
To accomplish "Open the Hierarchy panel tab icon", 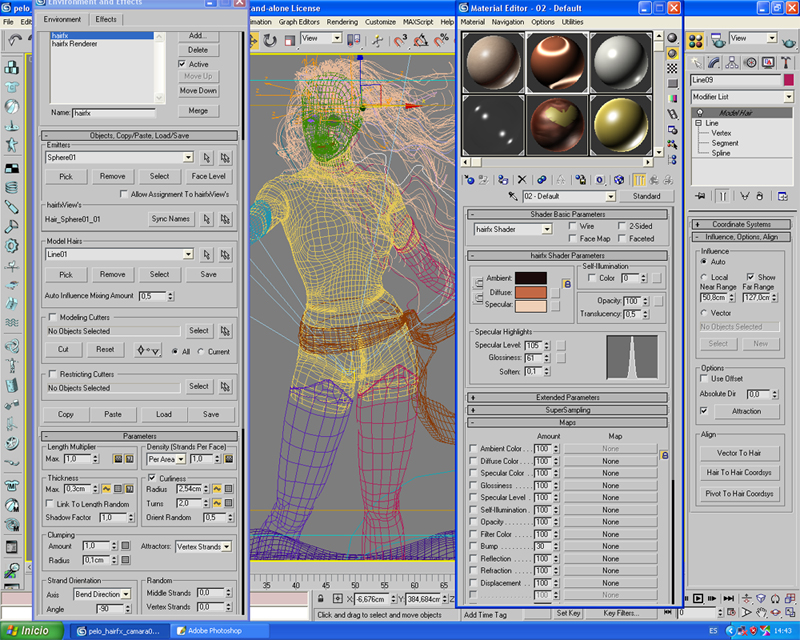I will coord(732,62).
